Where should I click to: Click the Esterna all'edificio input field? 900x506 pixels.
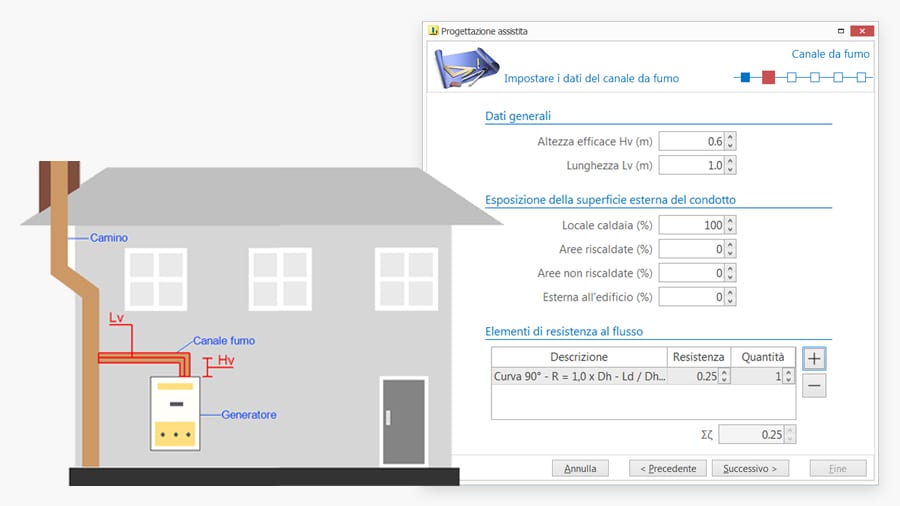(x=692, y=297)
